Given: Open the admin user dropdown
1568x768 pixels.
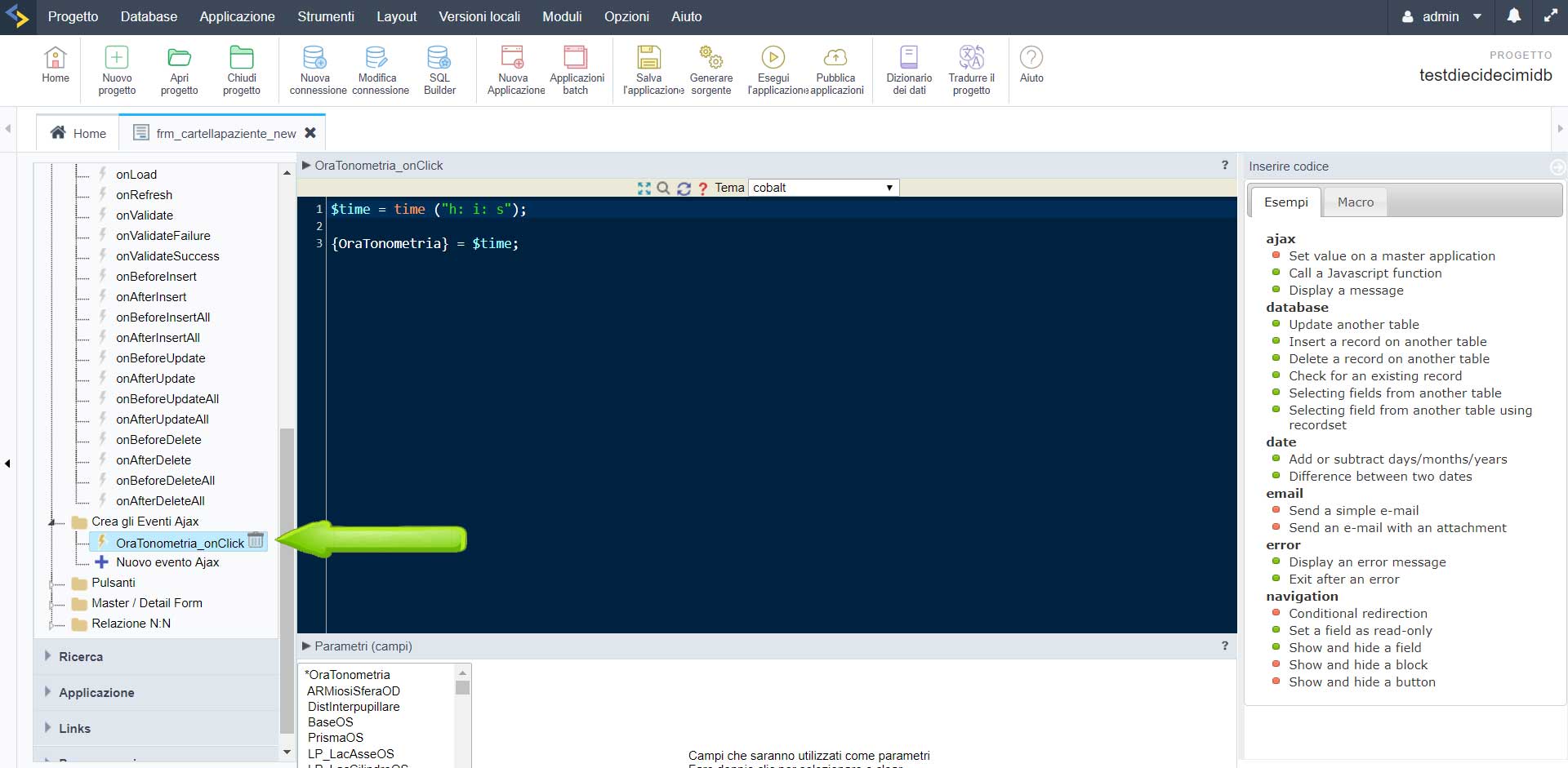Looking at the screenshot, I should pyautogui.click(x=1441, y=16).
